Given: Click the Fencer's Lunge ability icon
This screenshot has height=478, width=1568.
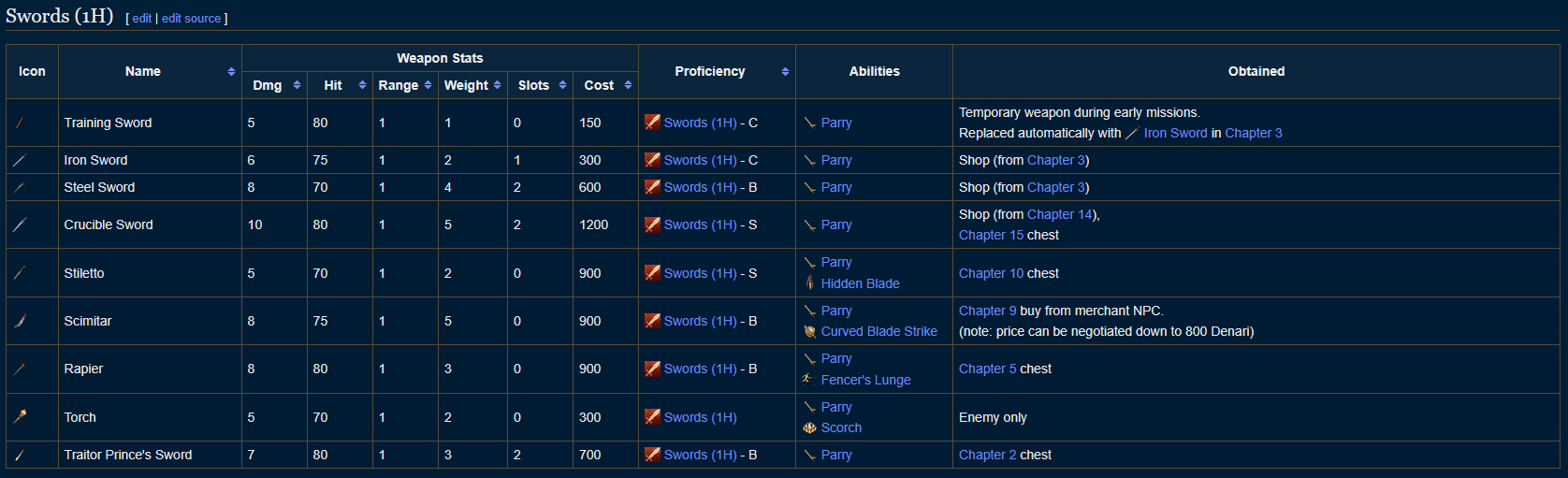Looking at the screenshot, I should (810, 380).
